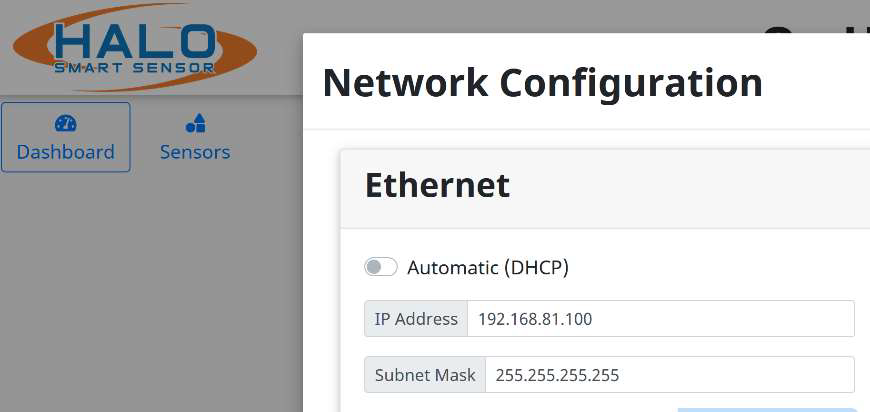Focus the Subnet Mask input field

(x=669, y=375)
